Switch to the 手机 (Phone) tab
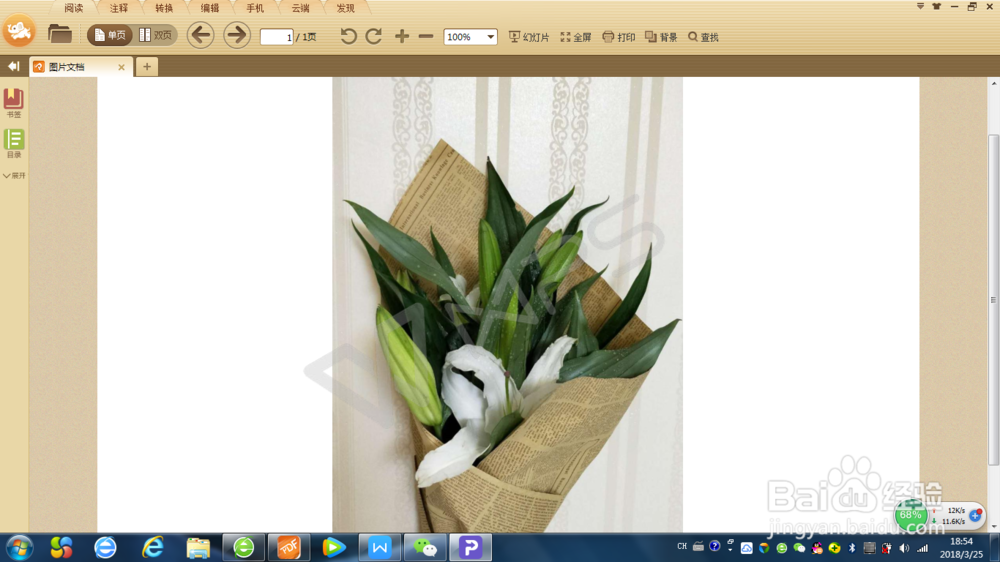Screen dimensions: 1000x562 tap(255, 8)
